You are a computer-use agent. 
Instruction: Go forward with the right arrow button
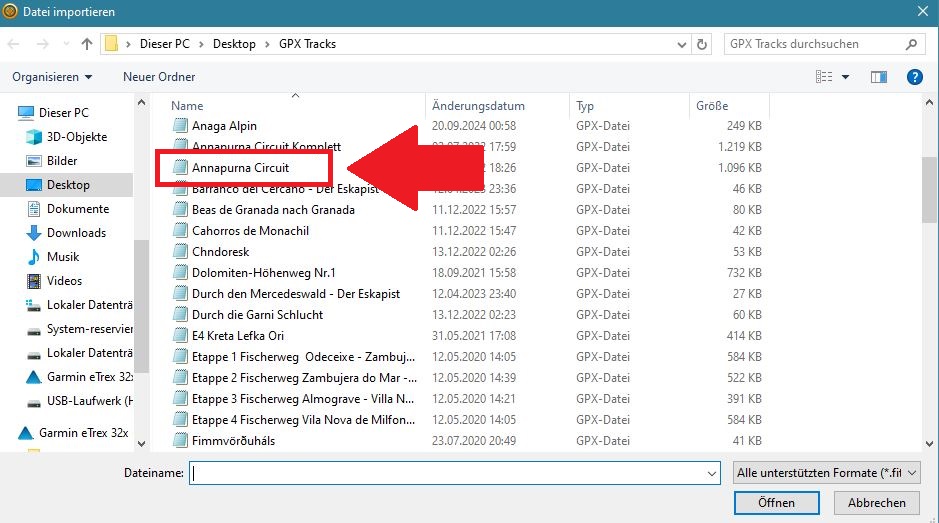42,44
